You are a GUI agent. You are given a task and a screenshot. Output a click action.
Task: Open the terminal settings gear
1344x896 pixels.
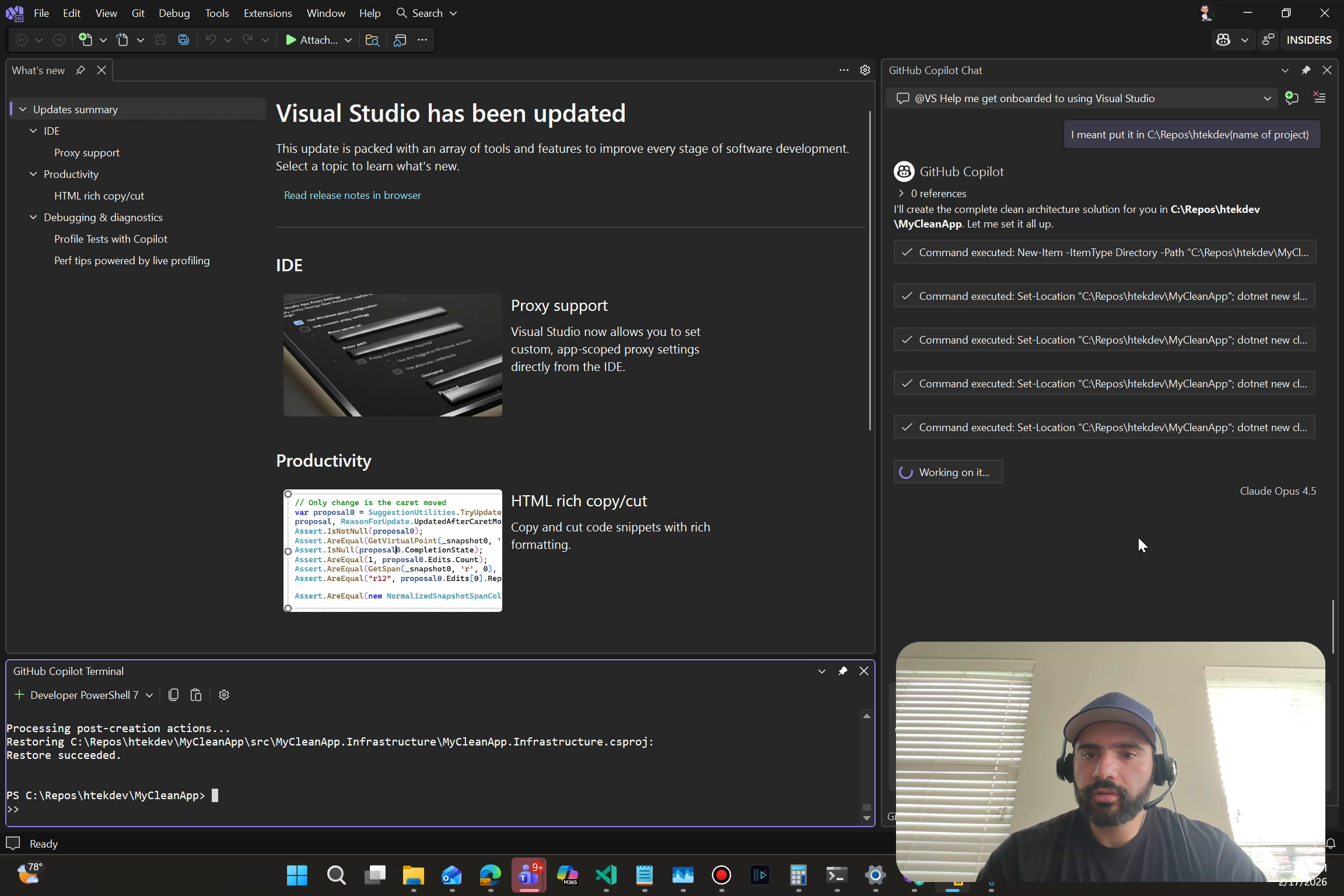(x=224, y=695)
